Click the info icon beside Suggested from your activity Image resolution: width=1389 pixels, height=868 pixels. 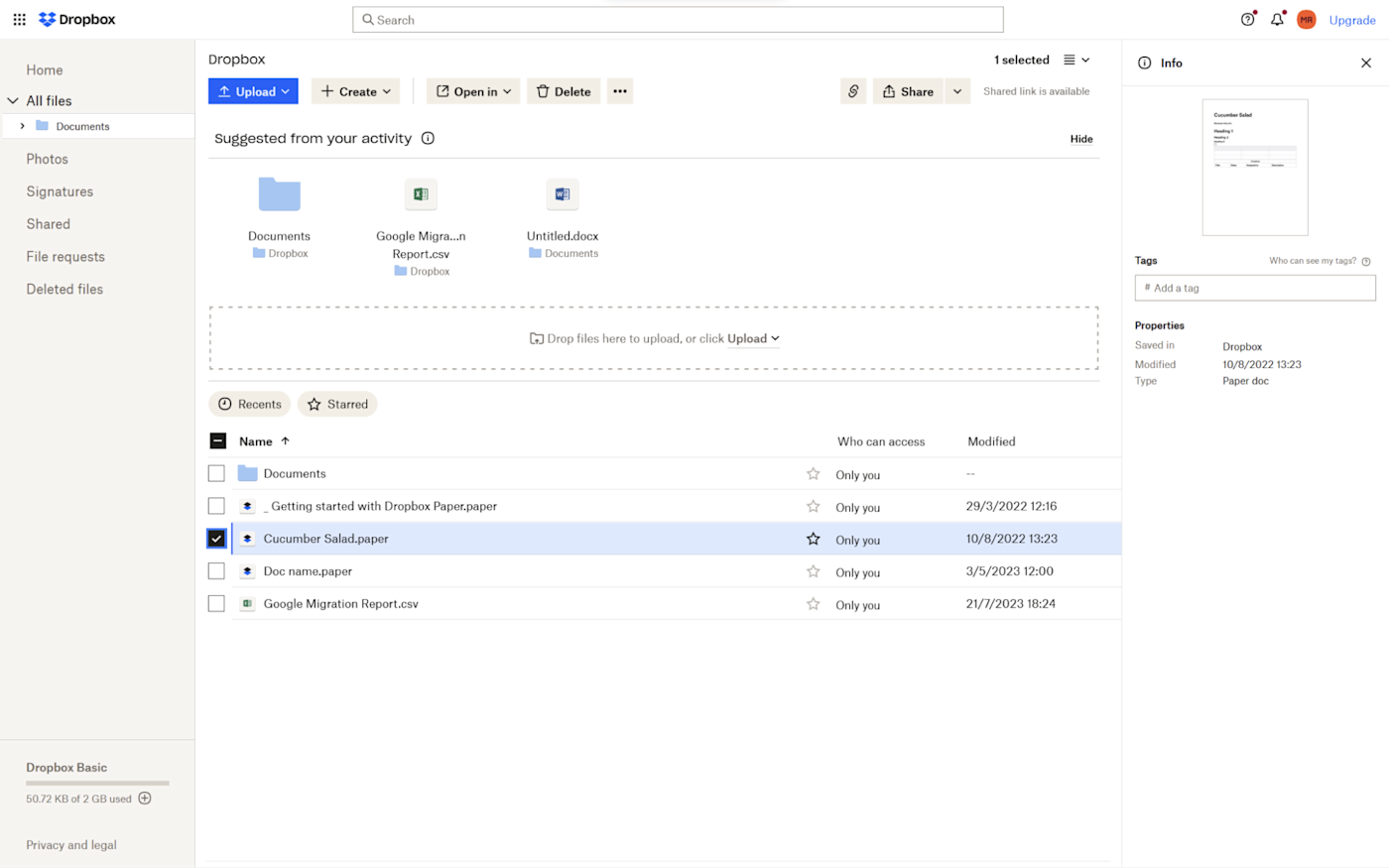point(428,138)
